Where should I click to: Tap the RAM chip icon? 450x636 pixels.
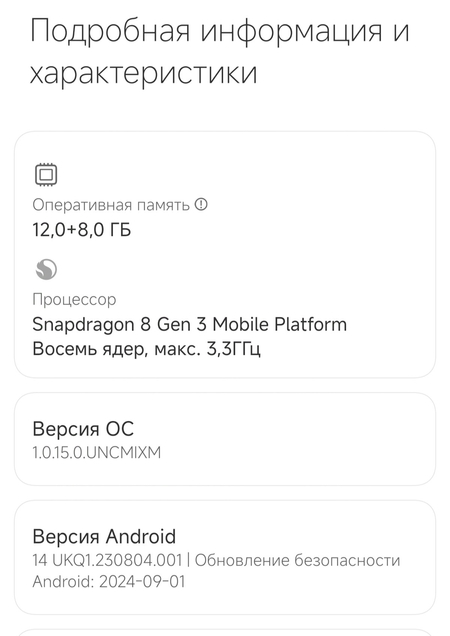click(46, 175)
